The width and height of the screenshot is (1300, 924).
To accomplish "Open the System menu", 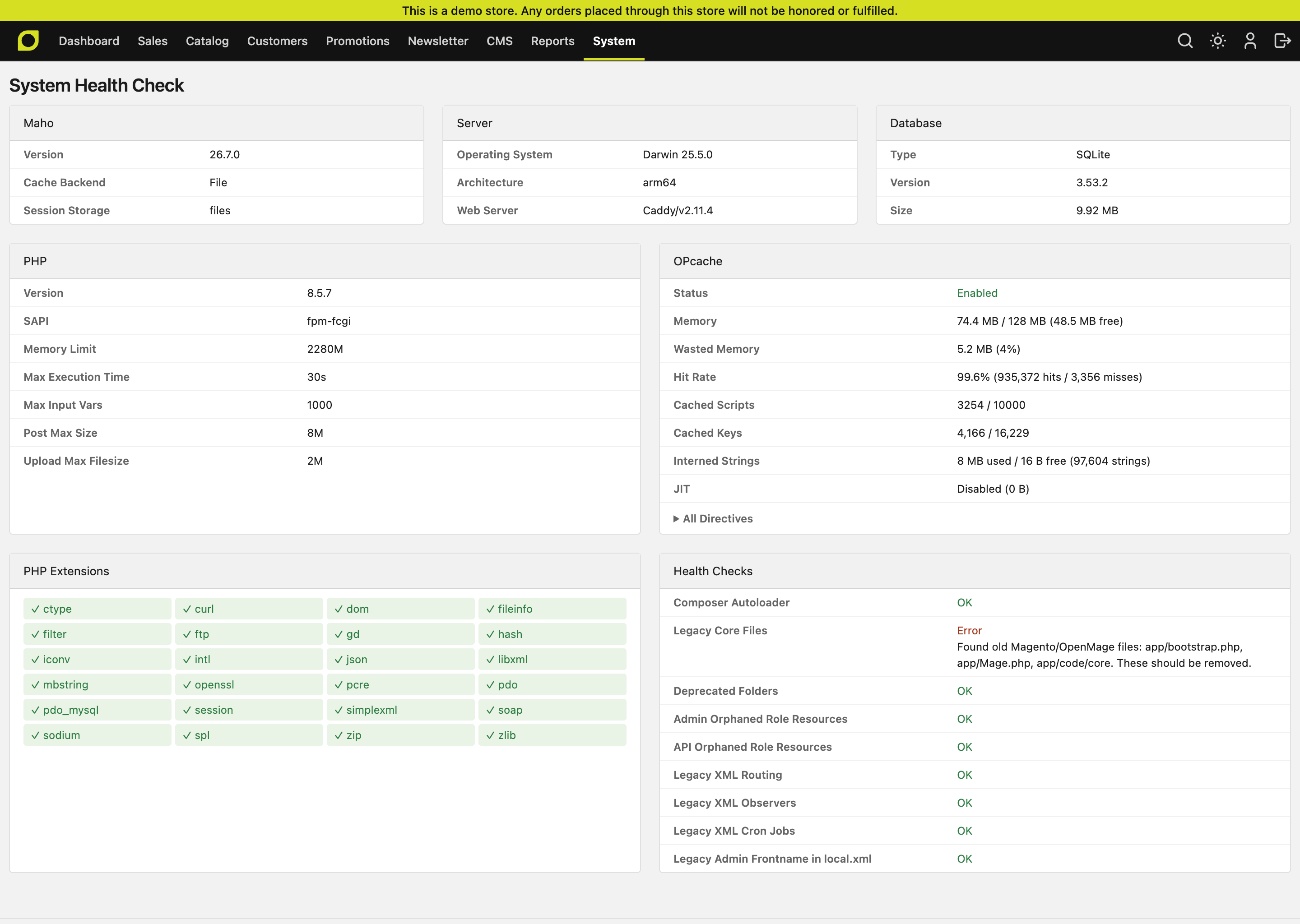I will click(x=613, y=41).
